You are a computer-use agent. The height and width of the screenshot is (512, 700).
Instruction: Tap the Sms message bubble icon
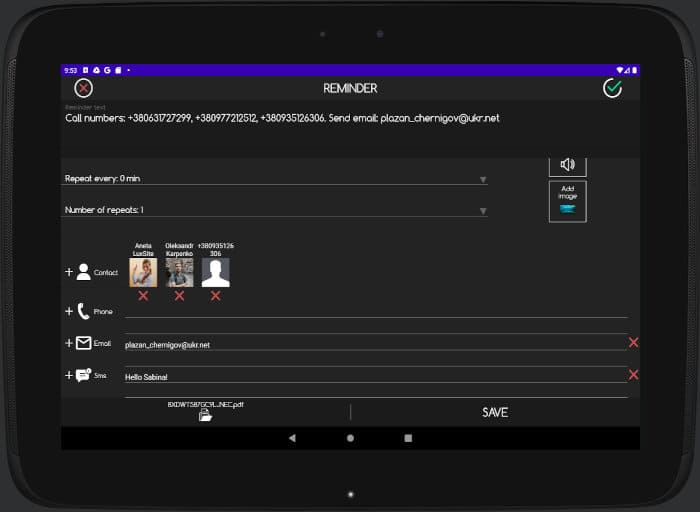[83, 375]
